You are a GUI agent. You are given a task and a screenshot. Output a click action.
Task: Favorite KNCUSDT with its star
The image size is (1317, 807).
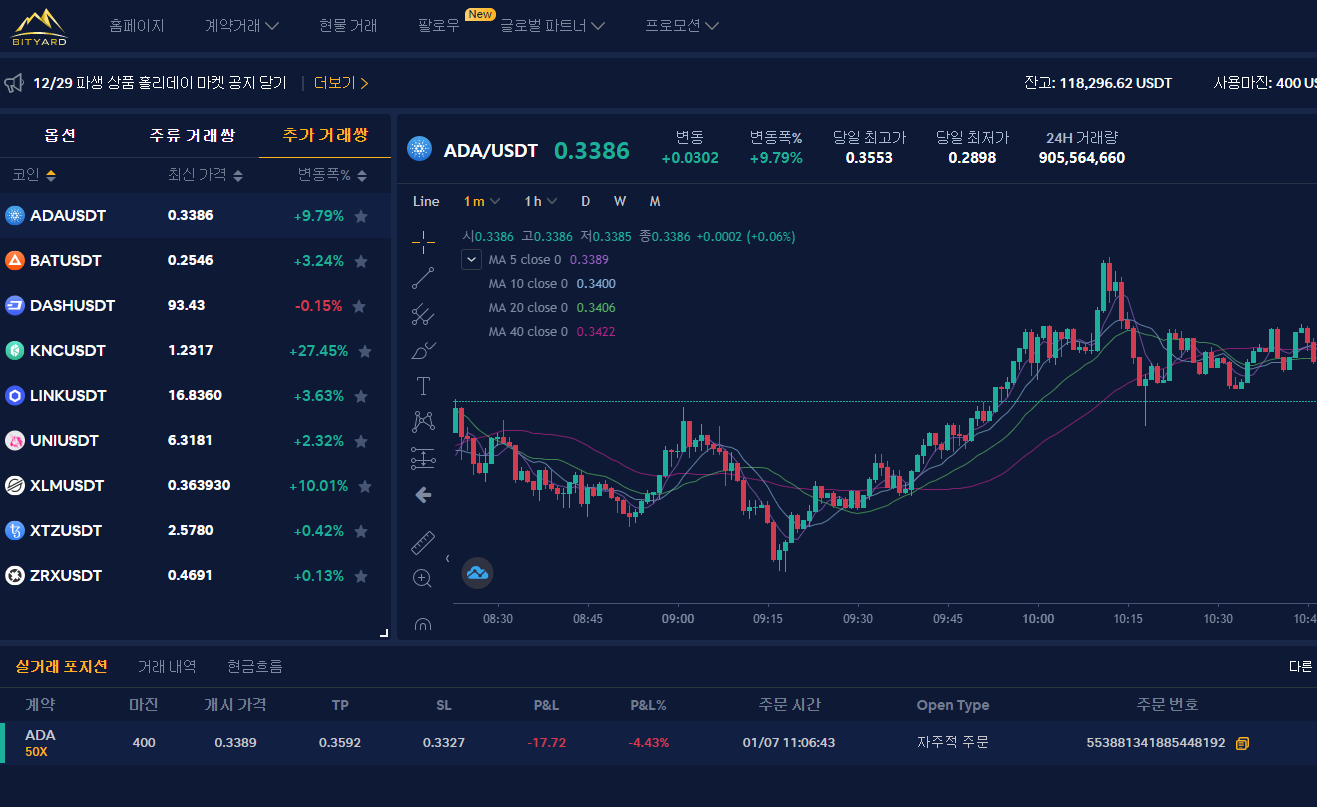365,350
